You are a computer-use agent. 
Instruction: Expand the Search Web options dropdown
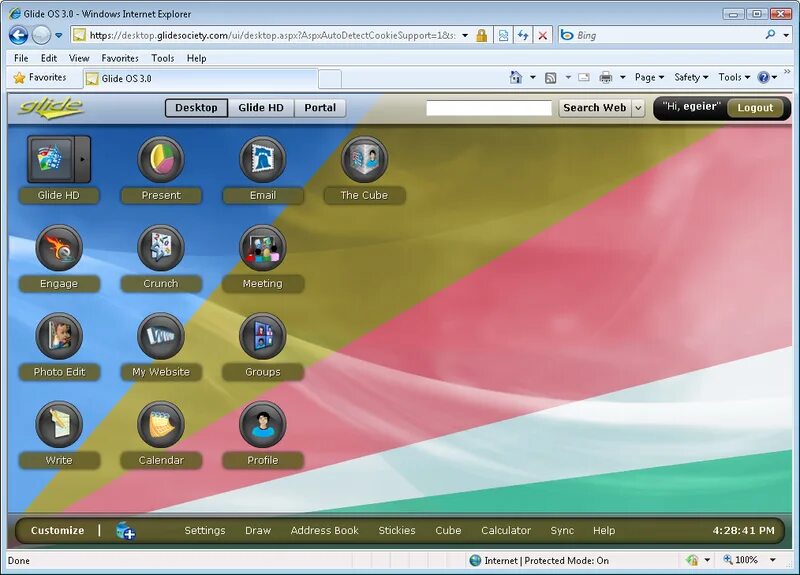click(638, 108)
